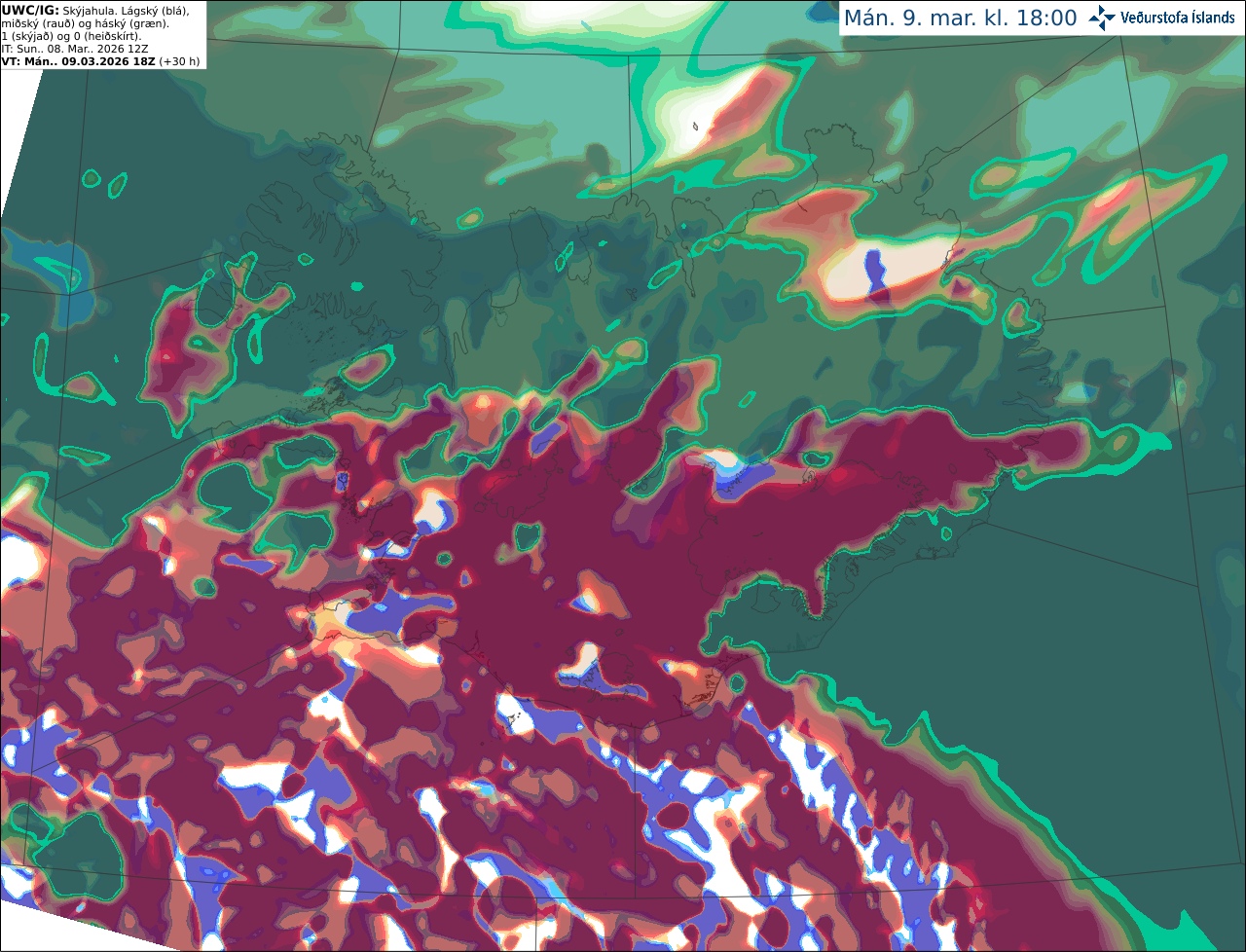The height and width of the screenshot is (952, 1246).
Task: Click the "1 (skýjað) og 0 (heiðskírt)." line
Action: tap(71, 36)
